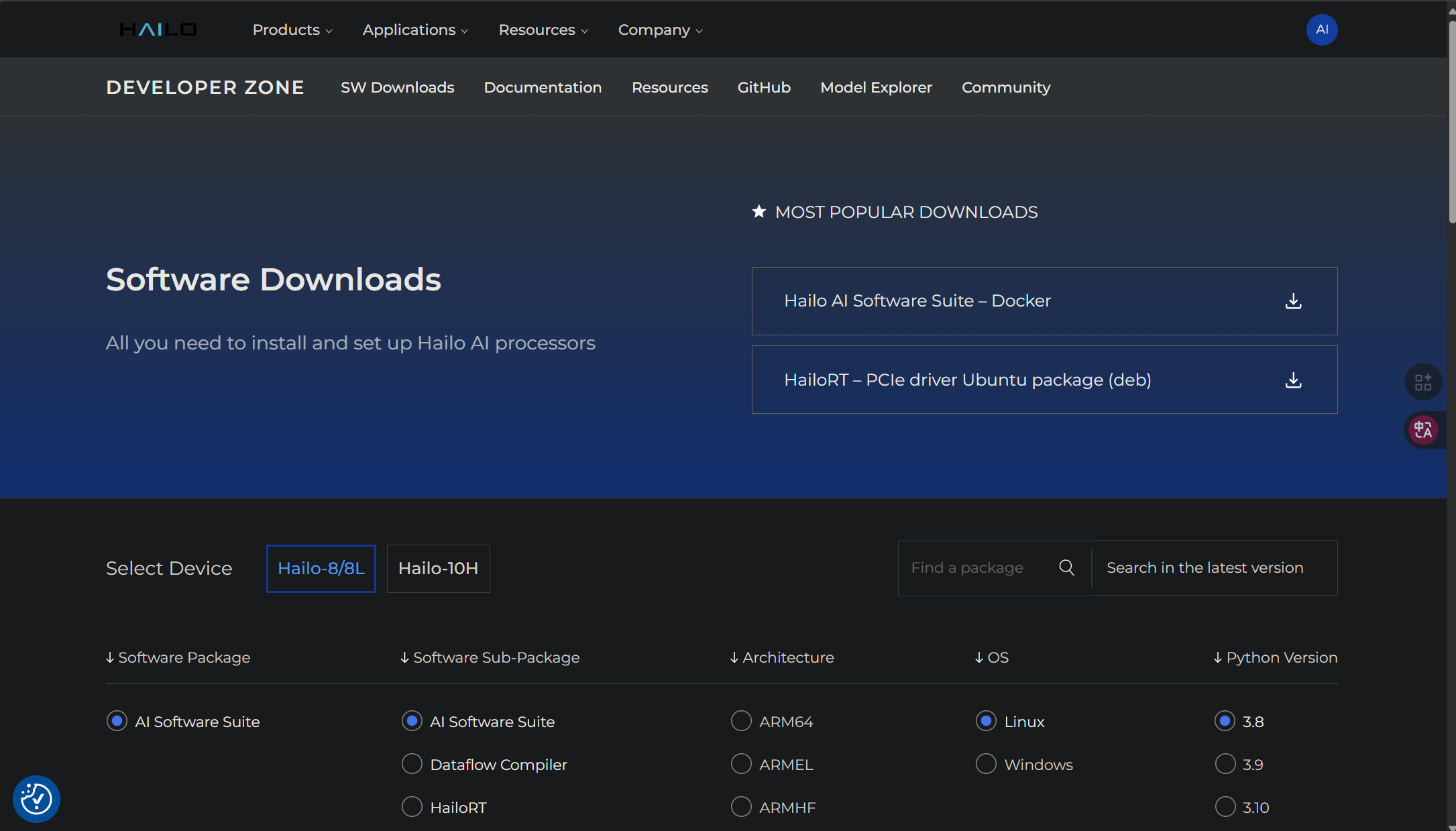Screen dimensions: 1456x831
Task: Sort by Software Sub-Package arrow
Action: click(x=404, y=658)
